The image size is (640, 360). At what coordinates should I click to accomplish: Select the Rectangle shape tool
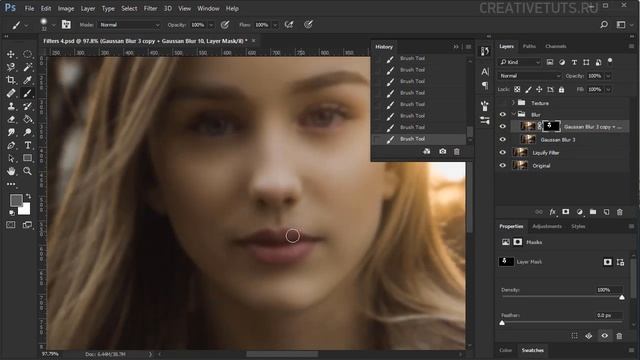click(x=27, y=158)
